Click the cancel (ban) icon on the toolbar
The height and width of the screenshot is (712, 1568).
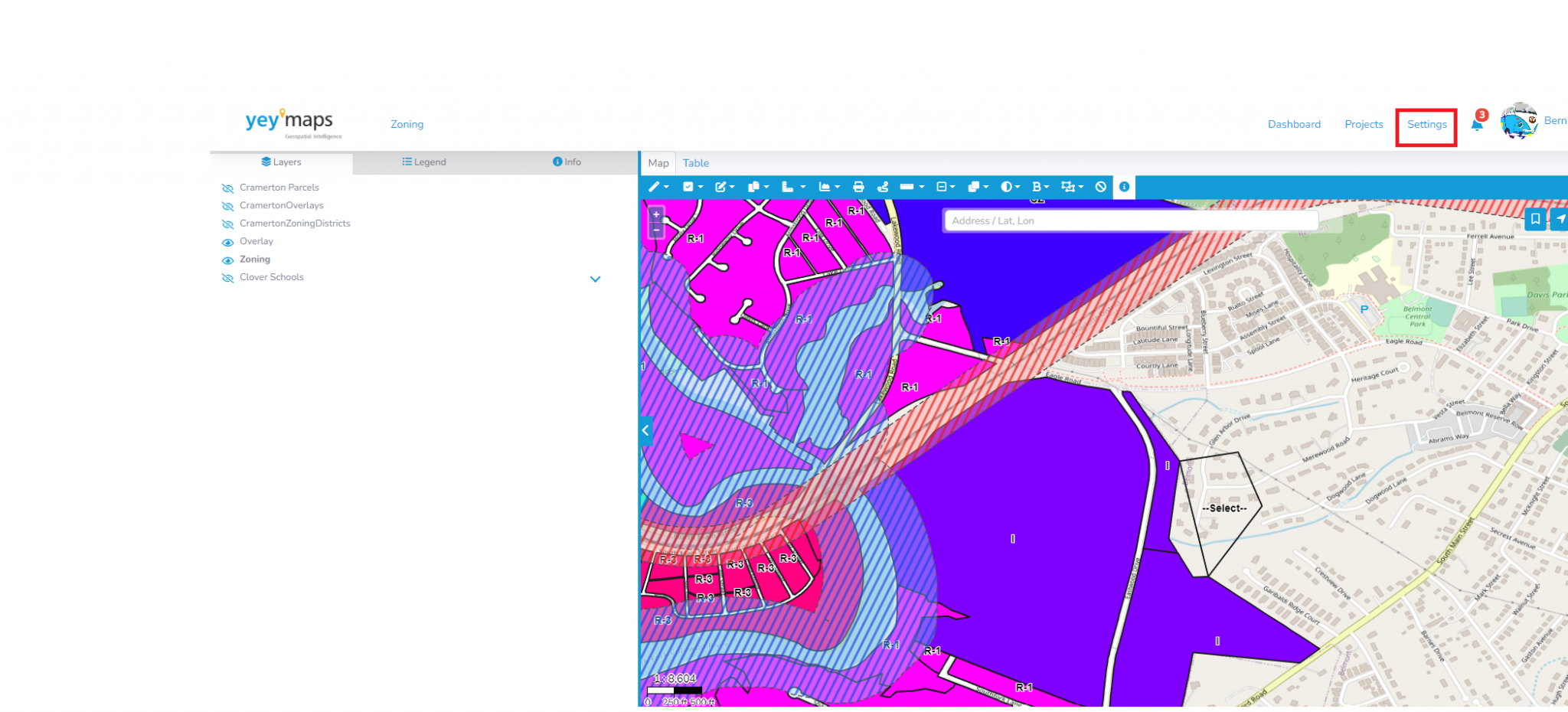[1101, 187]
